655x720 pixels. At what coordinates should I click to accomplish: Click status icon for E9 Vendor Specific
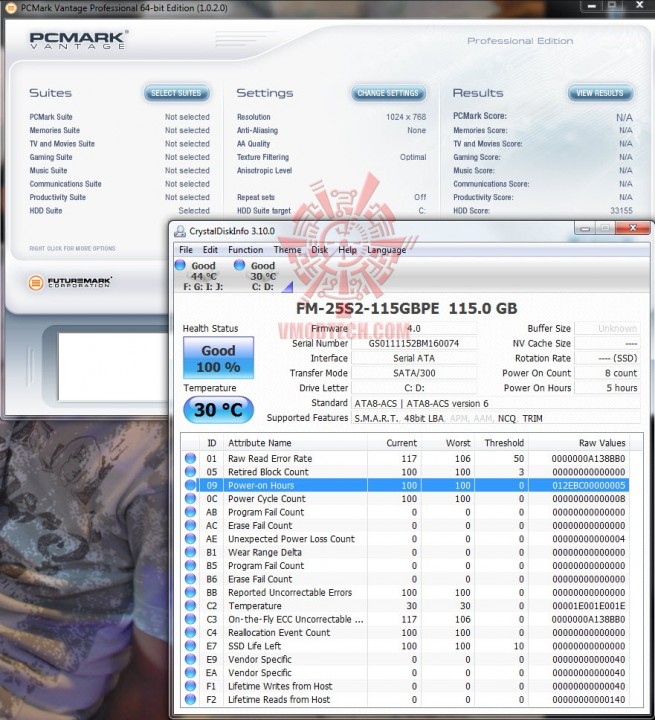(x=190, y=659)
